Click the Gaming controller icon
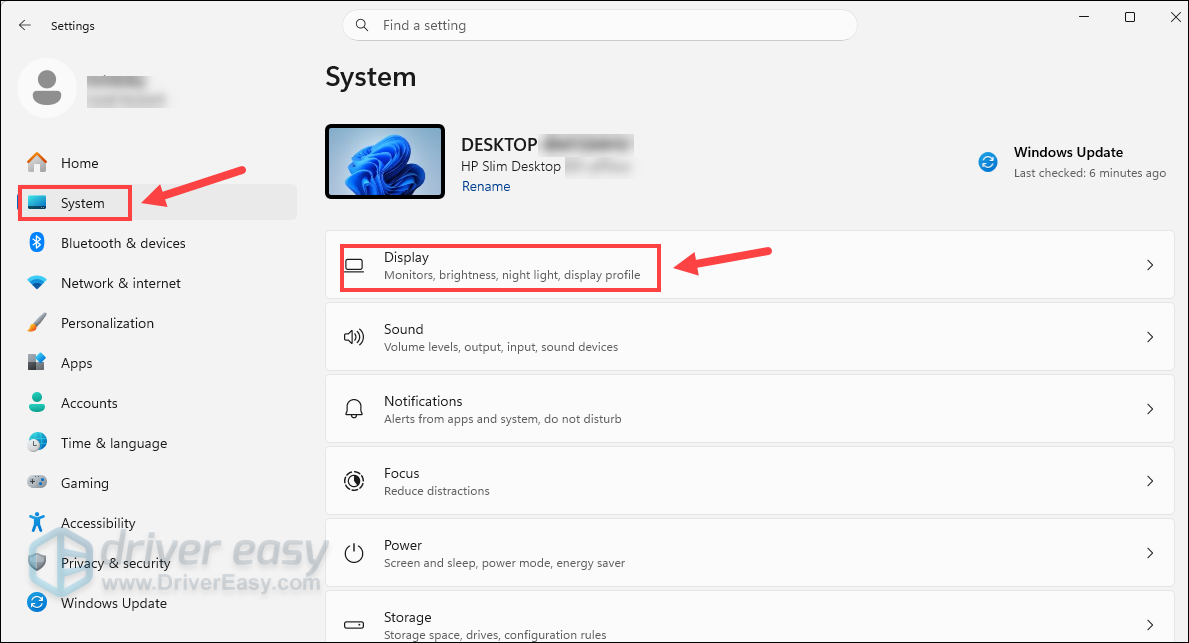 pos(36,482)
